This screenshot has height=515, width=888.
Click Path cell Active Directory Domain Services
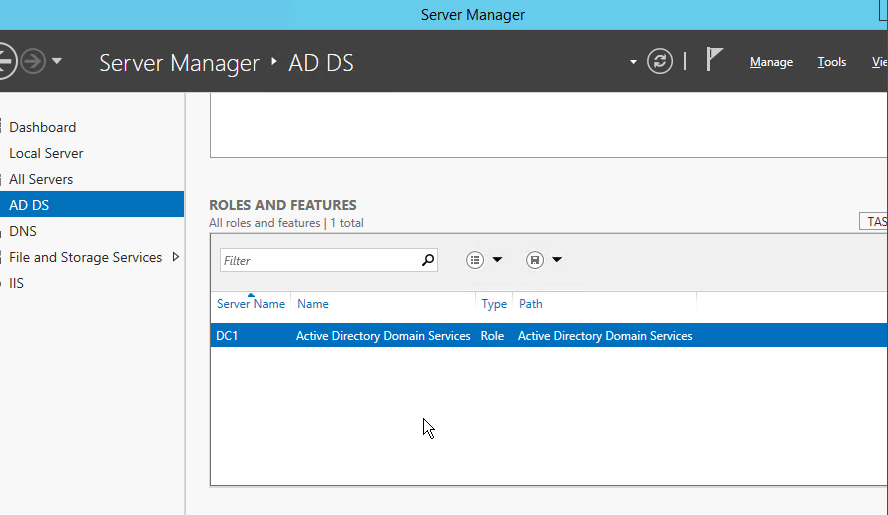[605, 336]
